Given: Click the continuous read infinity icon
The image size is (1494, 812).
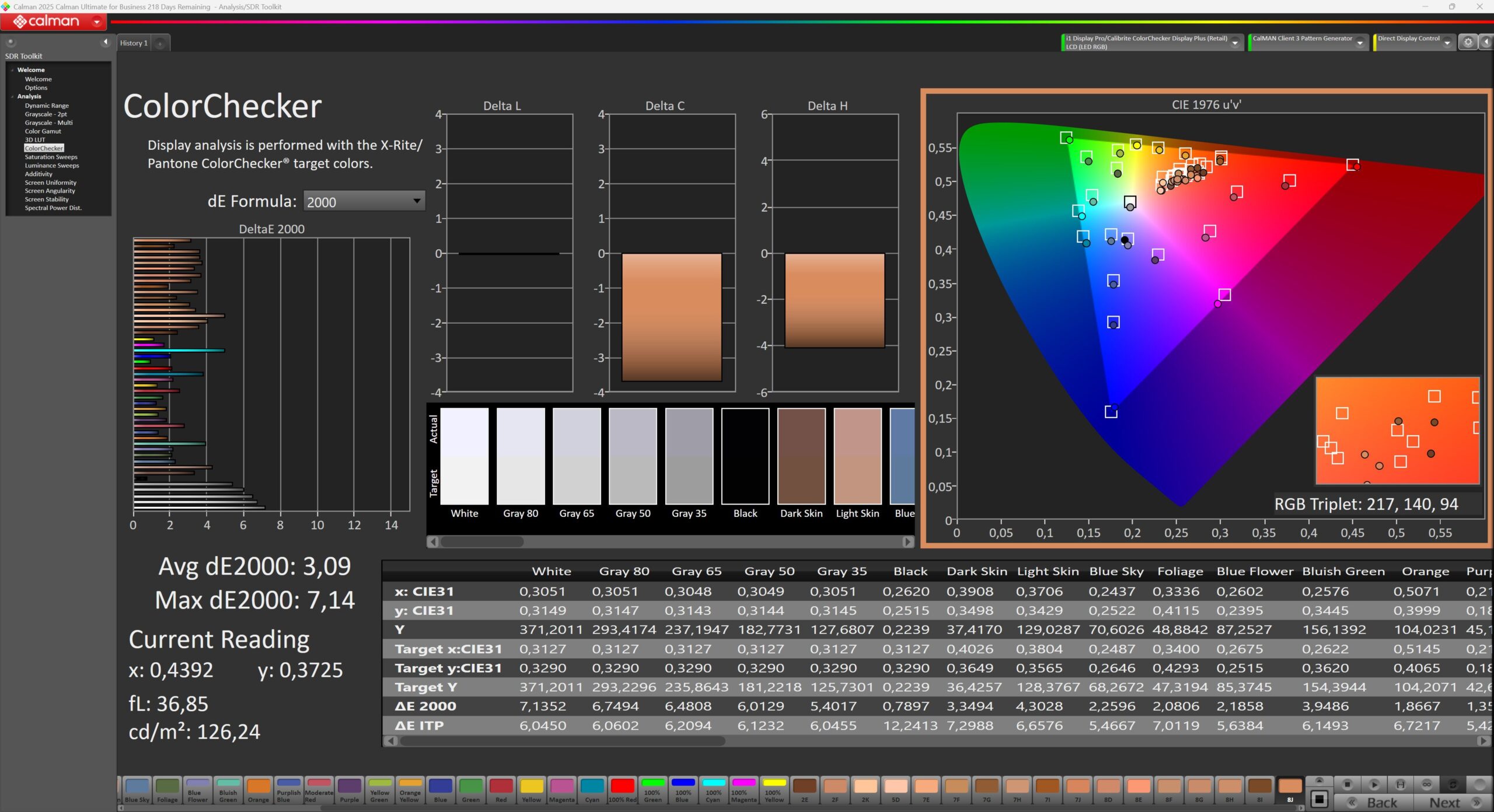Looking at the screenshot, I should pos(1426,785).
